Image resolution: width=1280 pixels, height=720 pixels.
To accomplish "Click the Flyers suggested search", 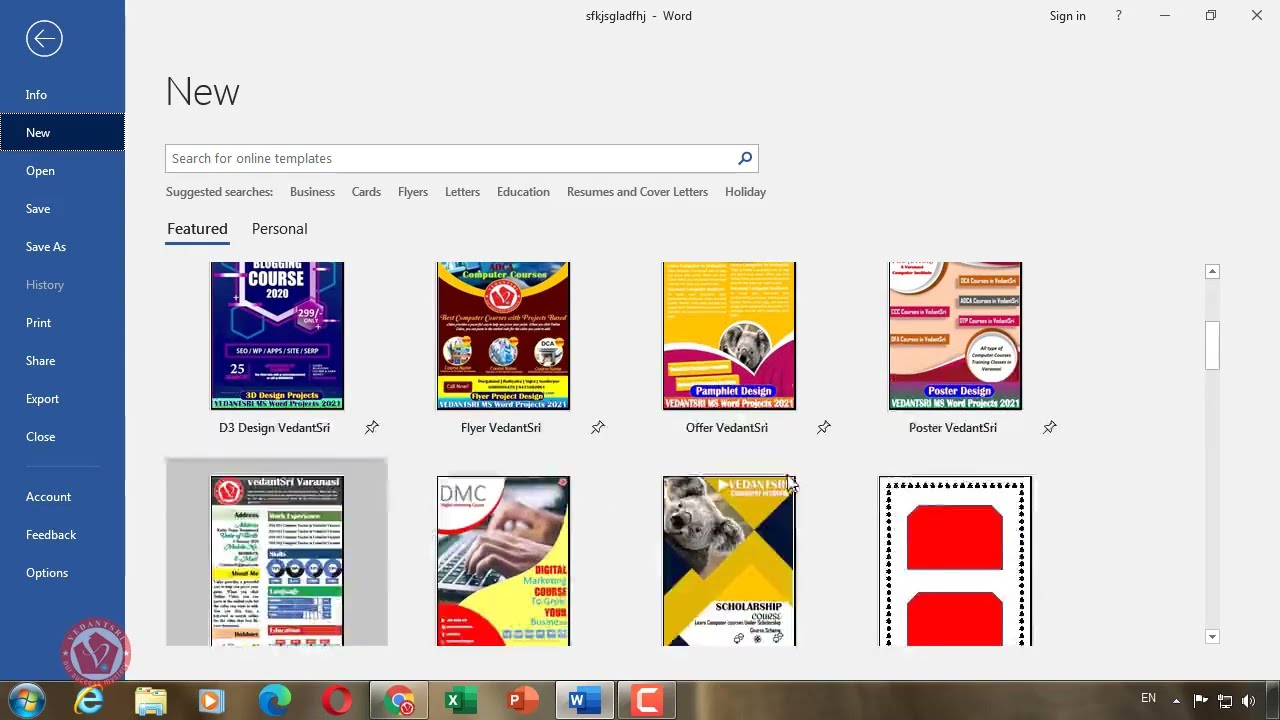I will point(413,192).
